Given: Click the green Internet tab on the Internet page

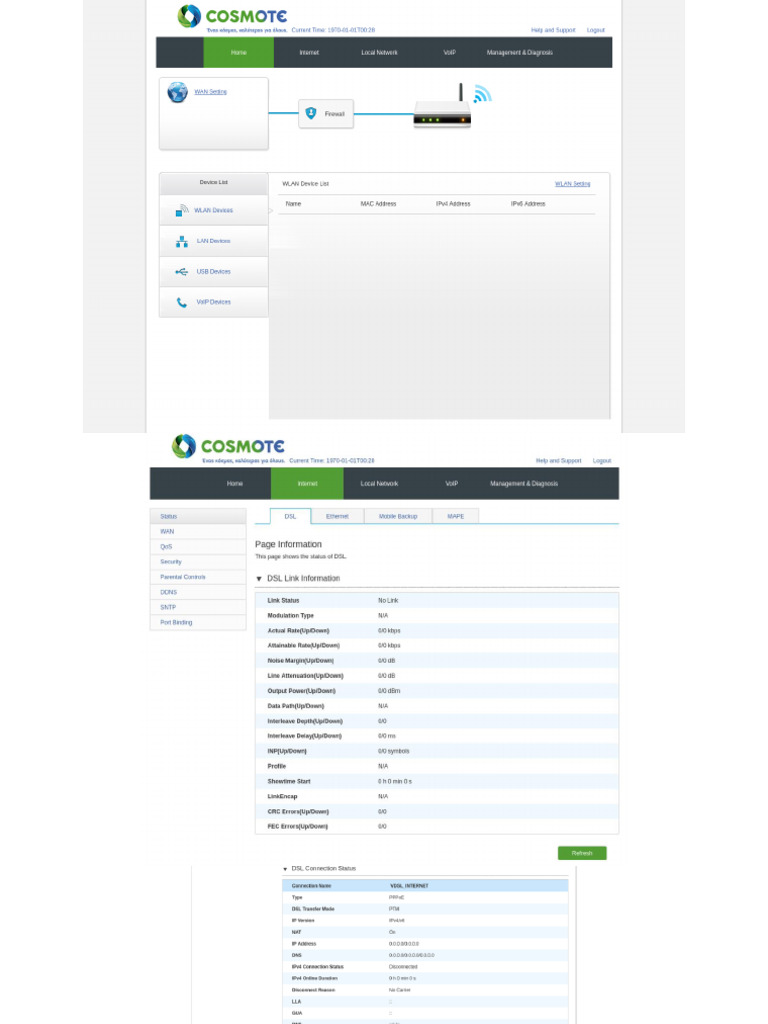Looking at the screenshot, I should 308,484.
